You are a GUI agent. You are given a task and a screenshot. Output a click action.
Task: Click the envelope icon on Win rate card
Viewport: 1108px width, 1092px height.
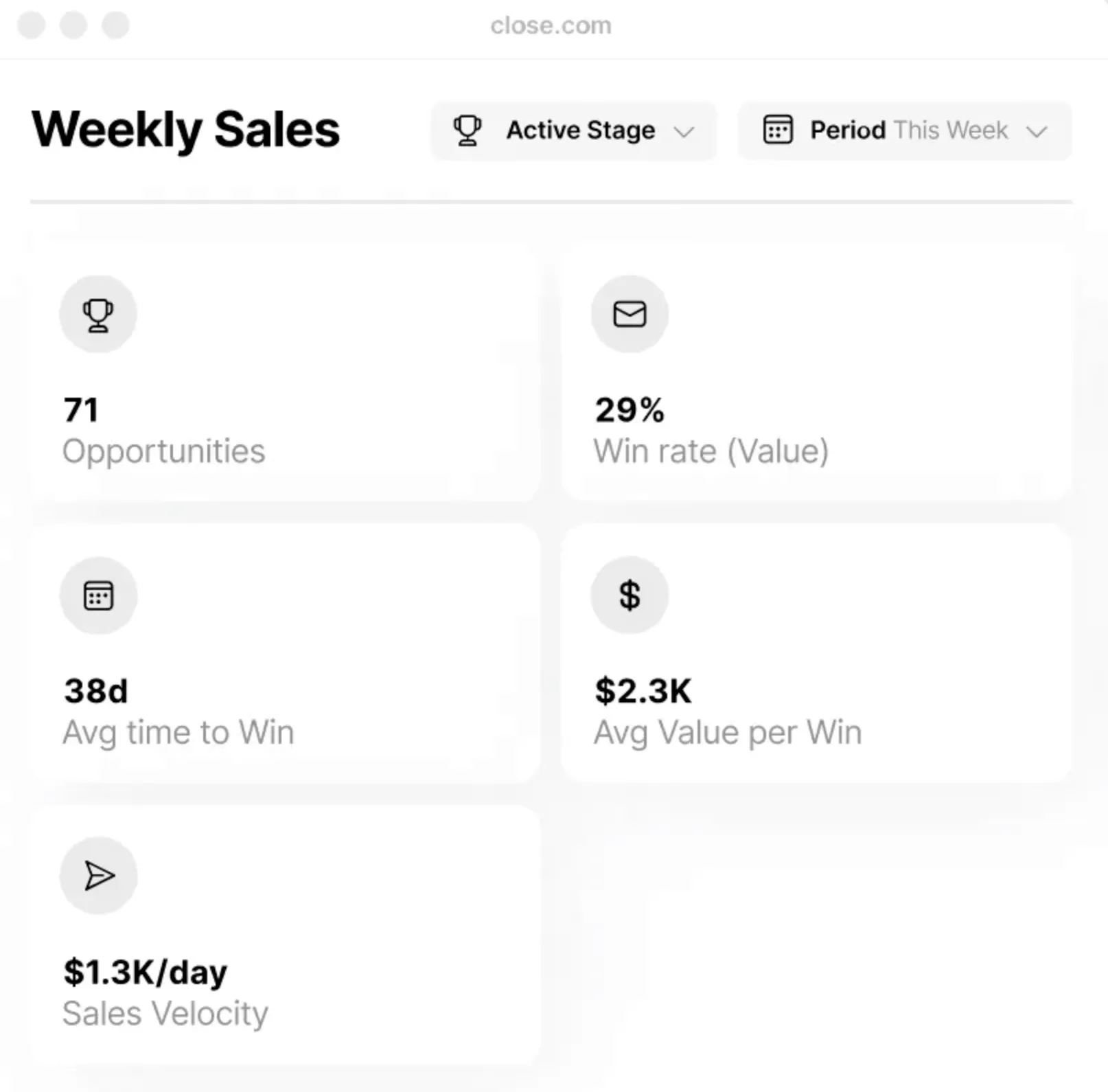(x=629, y=313)
